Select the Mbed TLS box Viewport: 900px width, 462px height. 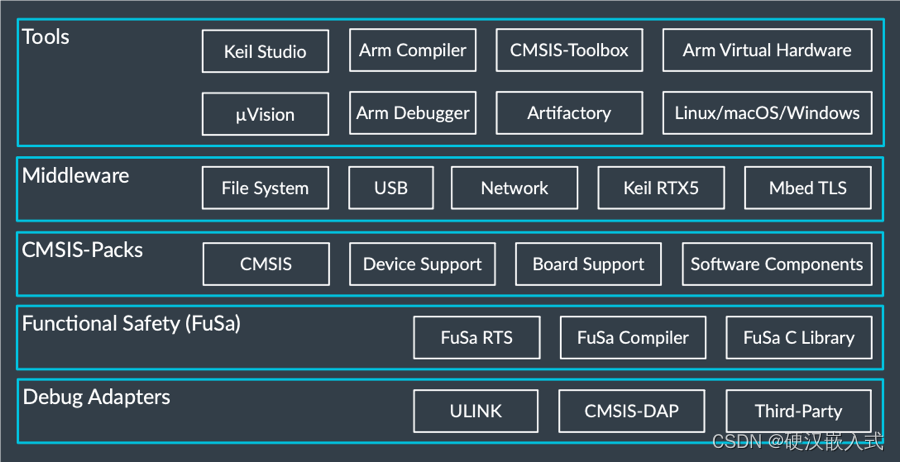pyautogui.click(x=808, y=188)
